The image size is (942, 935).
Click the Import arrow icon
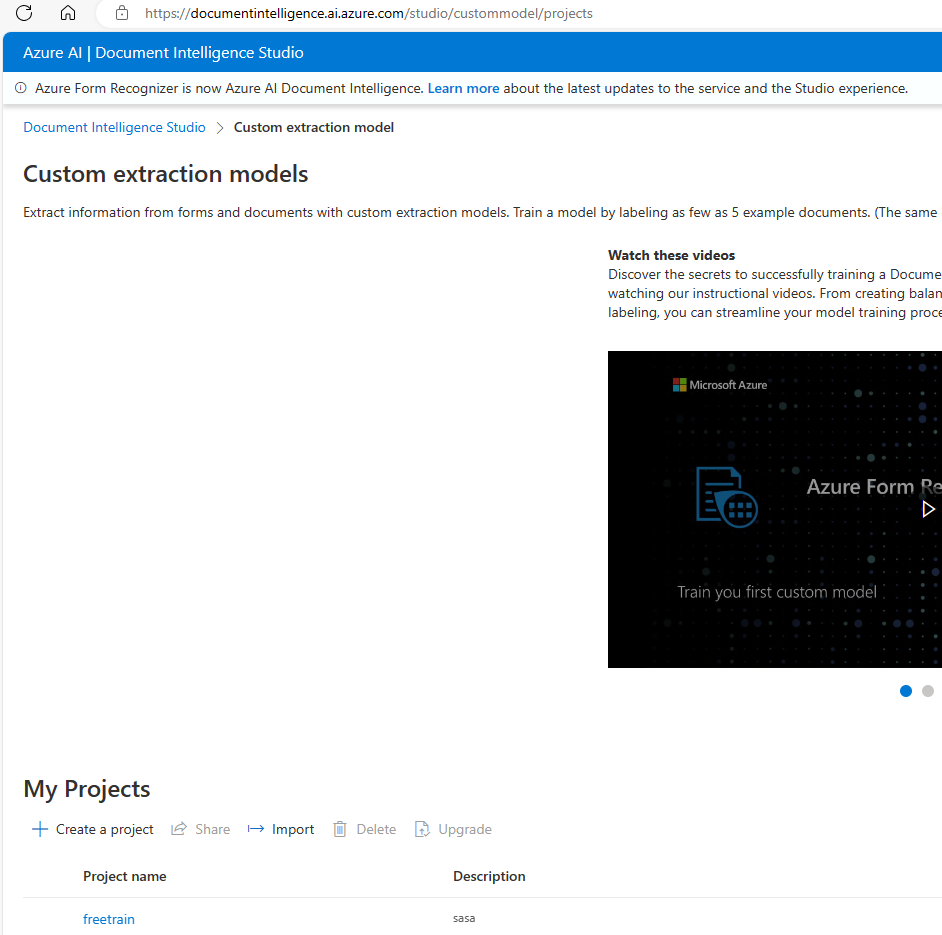coord(255,829)
